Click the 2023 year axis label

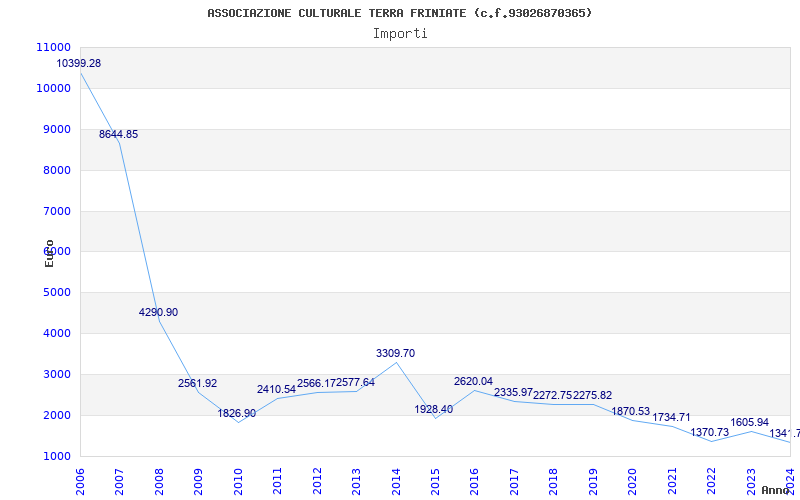751,482
